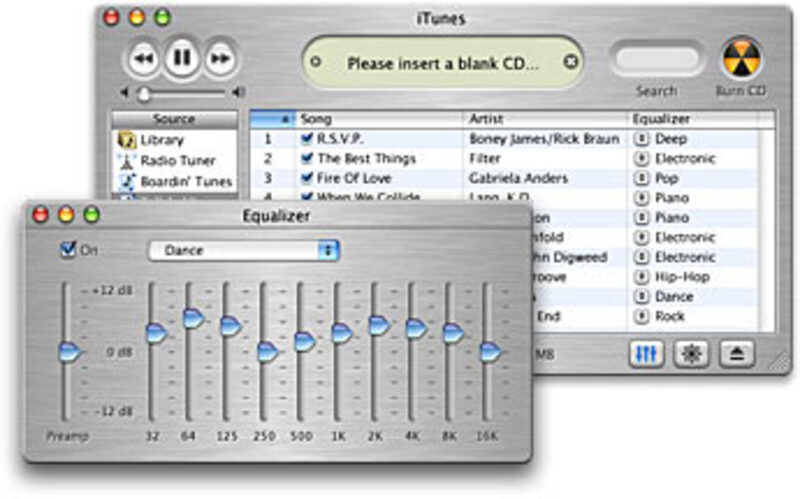The image size is (800, 499).
Task: Click the 1K band slider knob
Action: click(x=342, y=333)
